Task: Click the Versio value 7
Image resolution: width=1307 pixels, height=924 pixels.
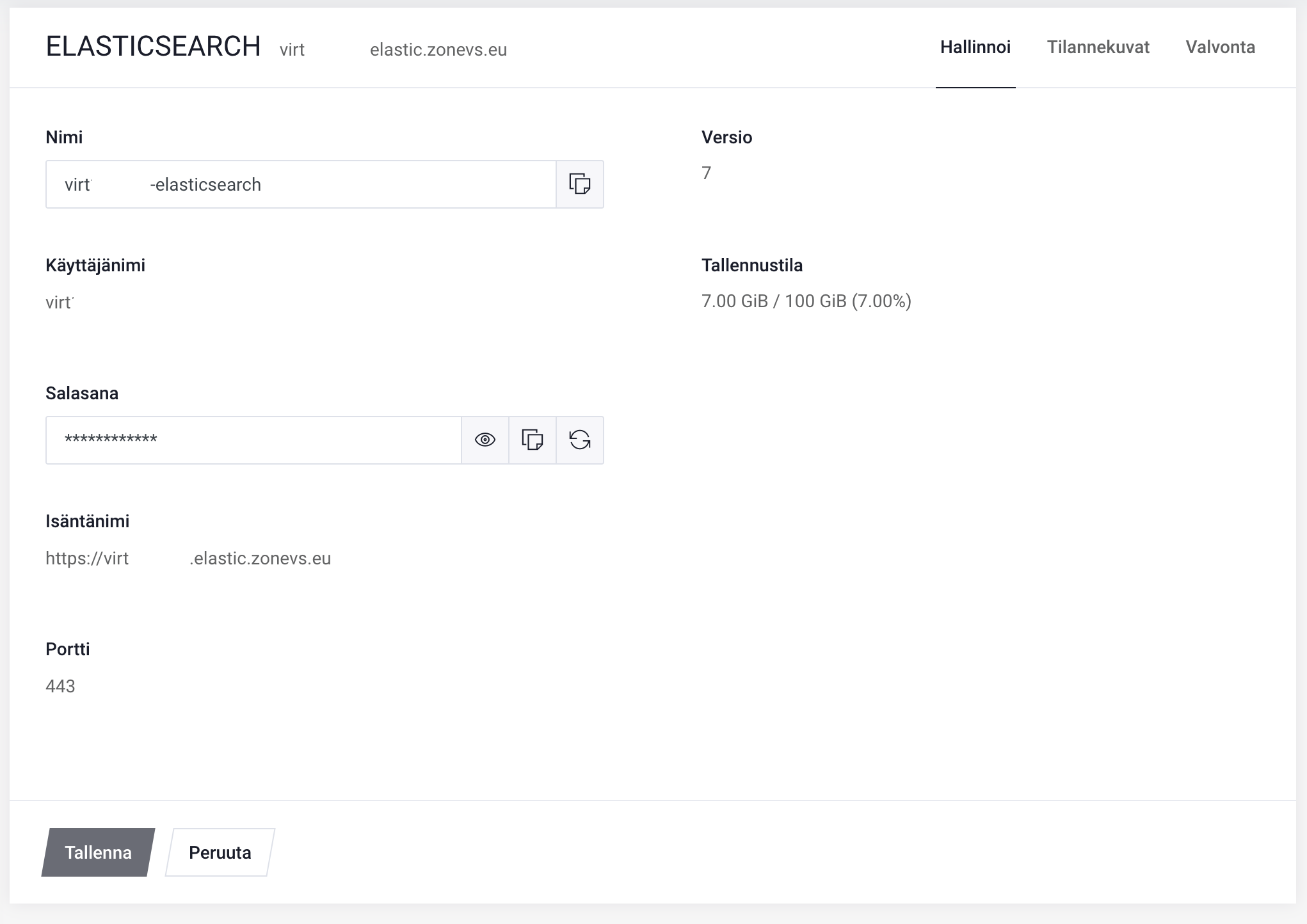Action: click(x=706, y=173)
